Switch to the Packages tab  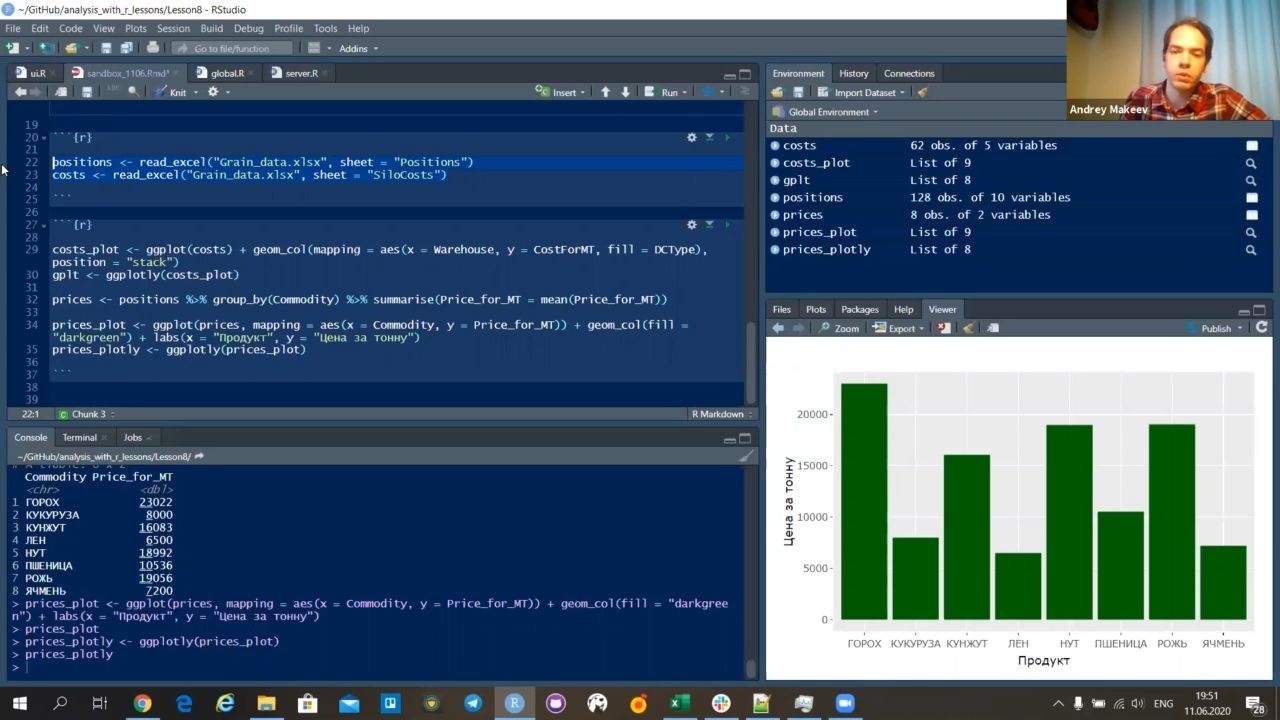pyautogui.click(x=859, y=309)
